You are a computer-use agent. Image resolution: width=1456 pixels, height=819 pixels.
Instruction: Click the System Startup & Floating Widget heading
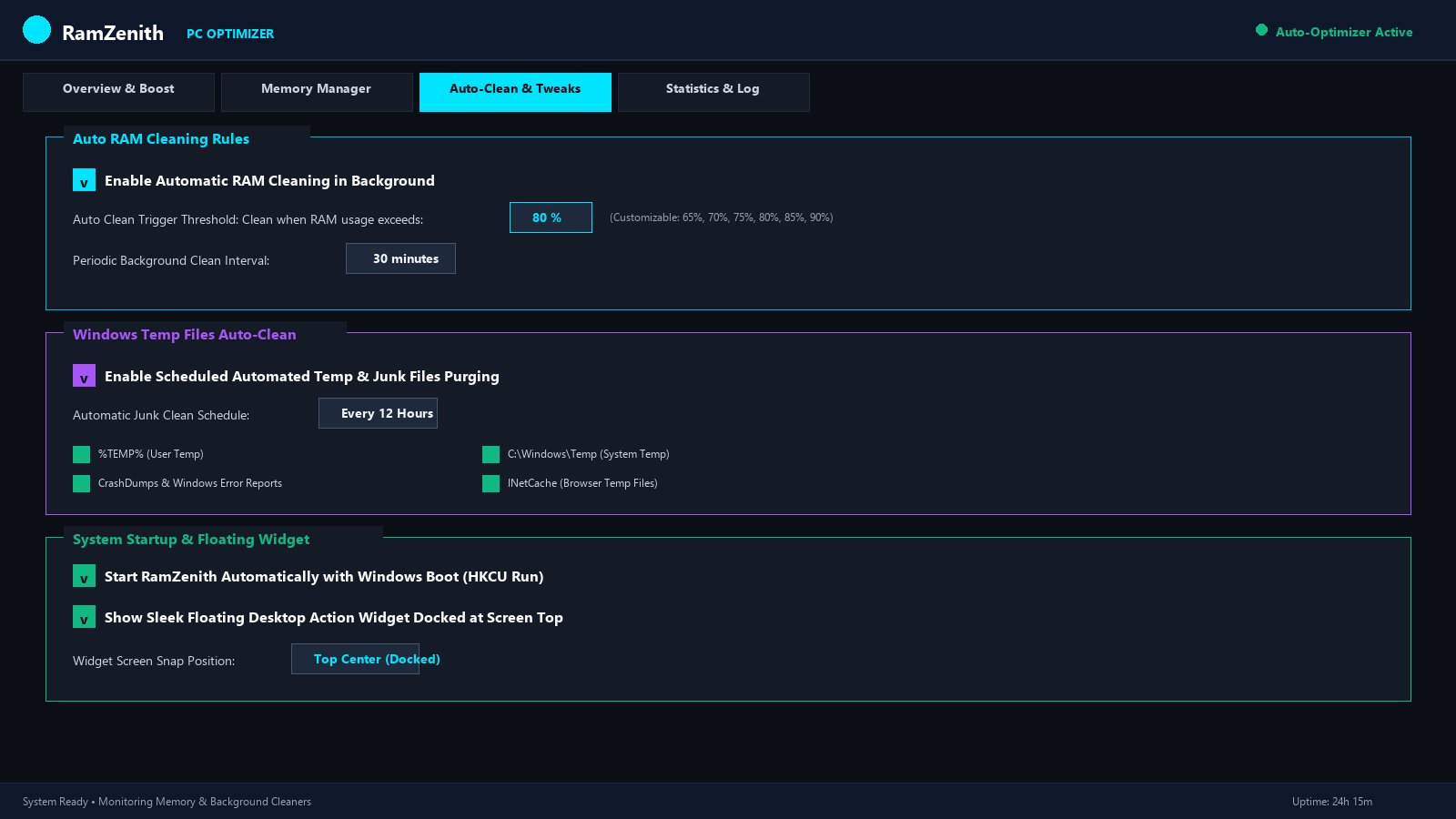point(191,540)
